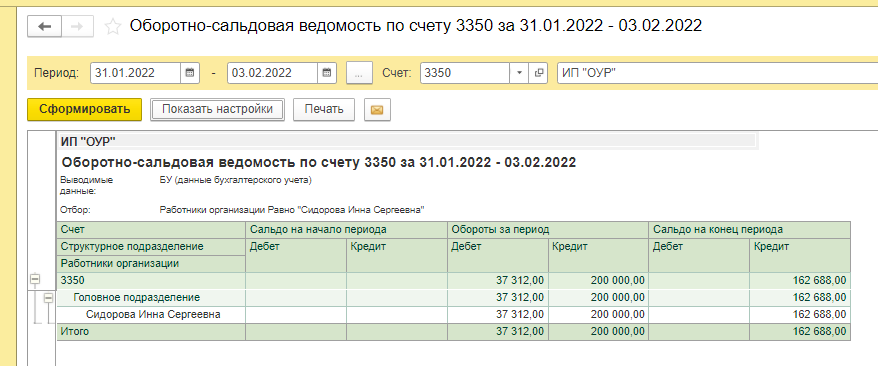Screen dimensions: 878x366
Task: Click Сальдо на начало периода header
Action: tap(347, 230)
